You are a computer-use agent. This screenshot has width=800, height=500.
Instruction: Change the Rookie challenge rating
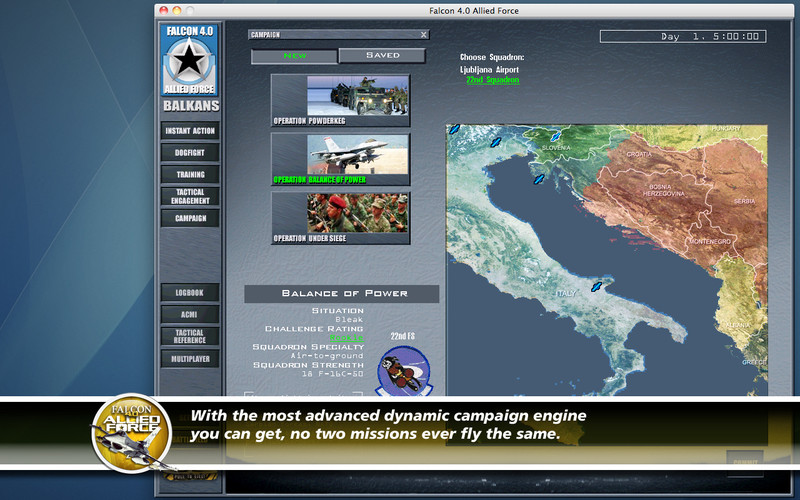pos(346,338)
